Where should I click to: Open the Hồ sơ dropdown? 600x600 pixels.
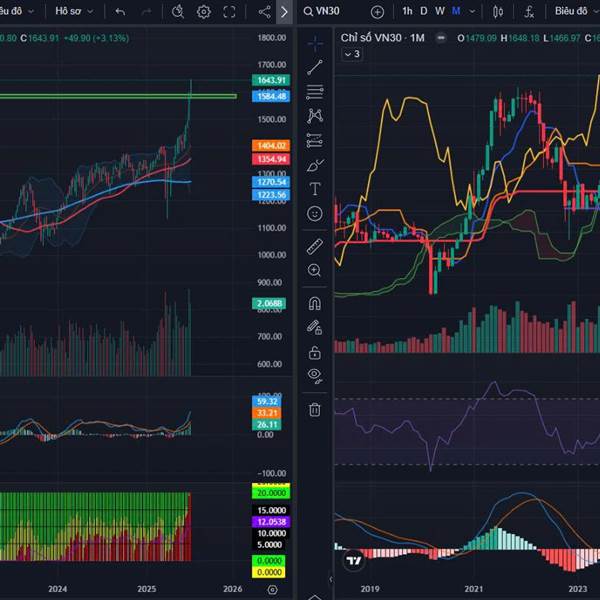point(74,11)
